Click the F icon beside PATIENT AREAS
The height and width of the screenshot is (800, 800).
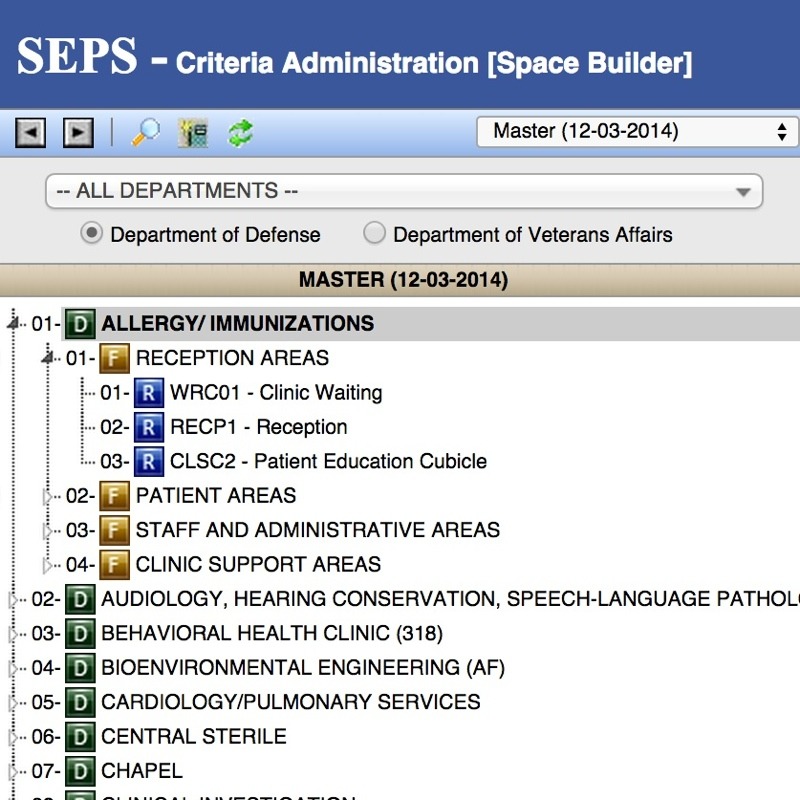[114, 496]
